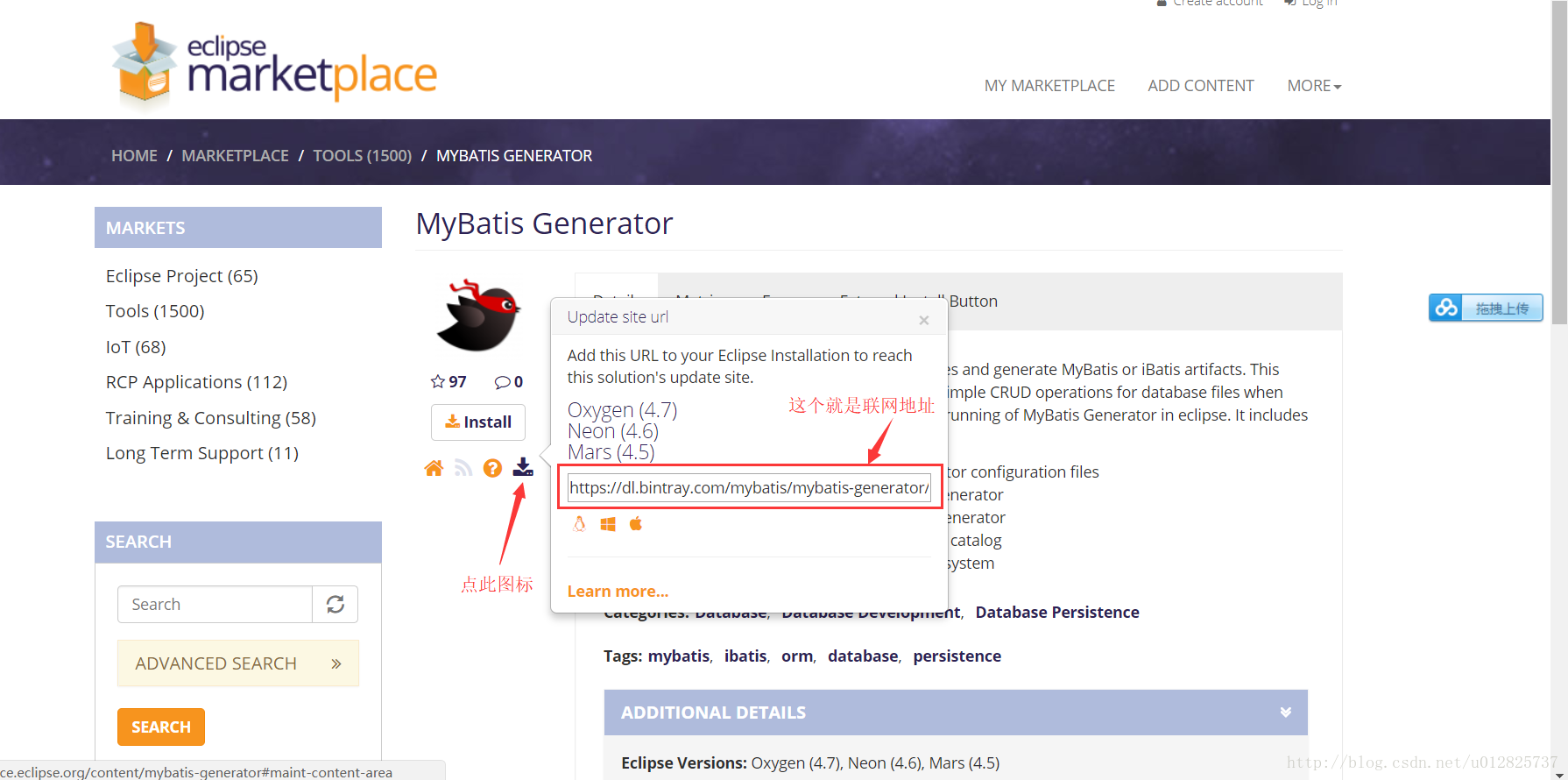Click Database Persistence category link
The image size is (1568, 780).
pyautogui.click(x=1057, y=612)
